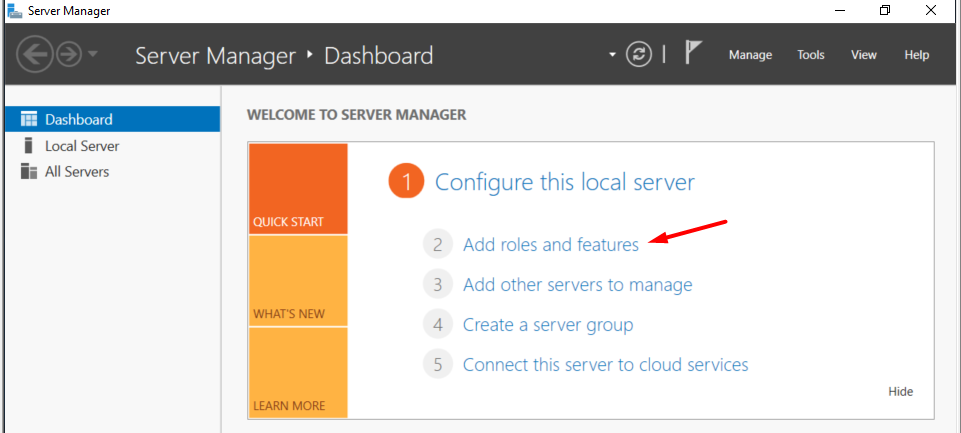Select the WHAT'S NEW tile
The image size is (961, 433).
298,281
